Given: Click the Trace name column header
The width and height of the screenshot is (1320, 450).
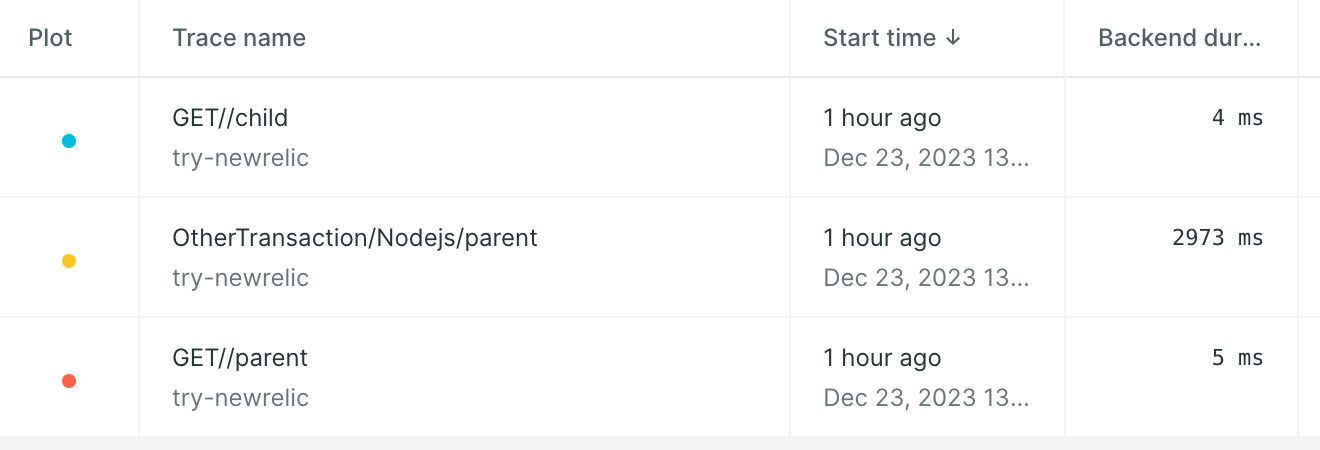Looking at the screenshot, I should [239, 38].
